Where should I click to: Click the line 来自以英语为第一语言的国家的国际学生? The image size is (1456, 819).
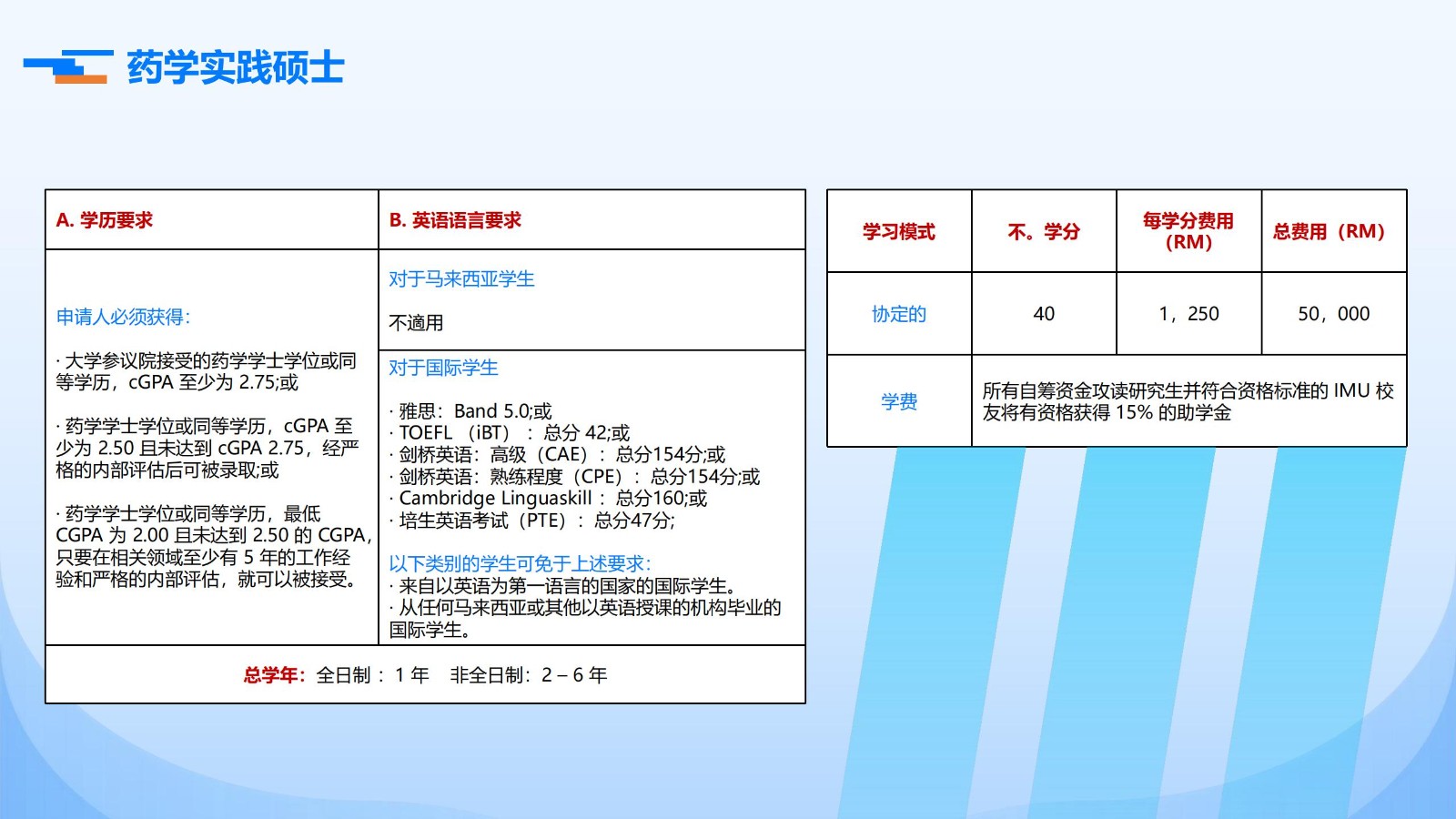pyautogui.click(x=562, y=586)
